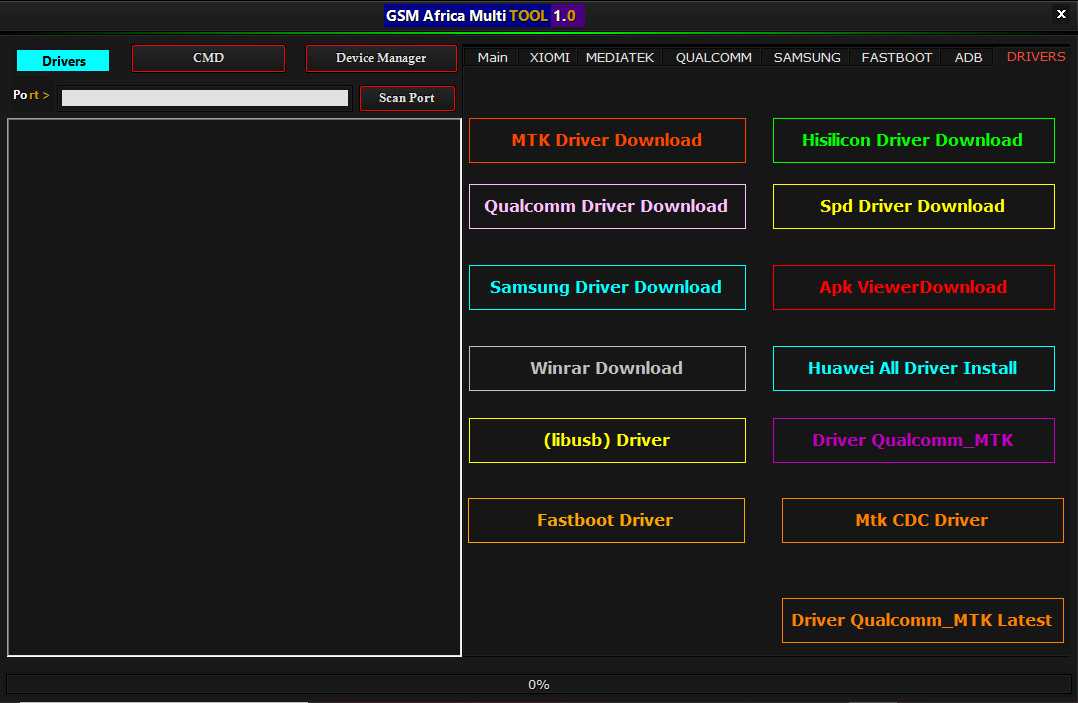The image size is (1078, 703).
Task: Click the MTK Driver Download button
Action: [x=607, y=140]
